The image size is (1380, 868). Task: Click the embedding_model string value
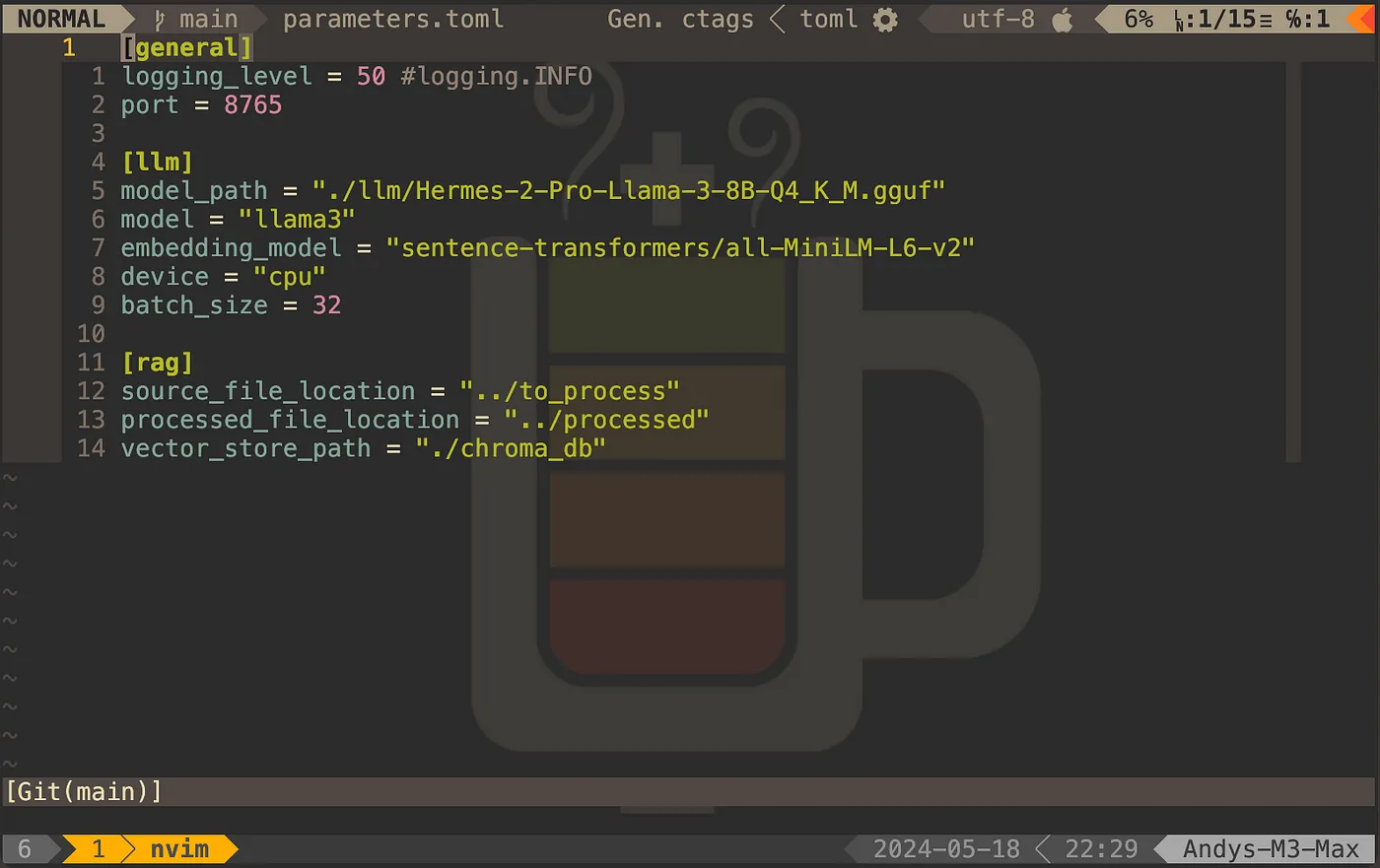[x=679, y=247]
